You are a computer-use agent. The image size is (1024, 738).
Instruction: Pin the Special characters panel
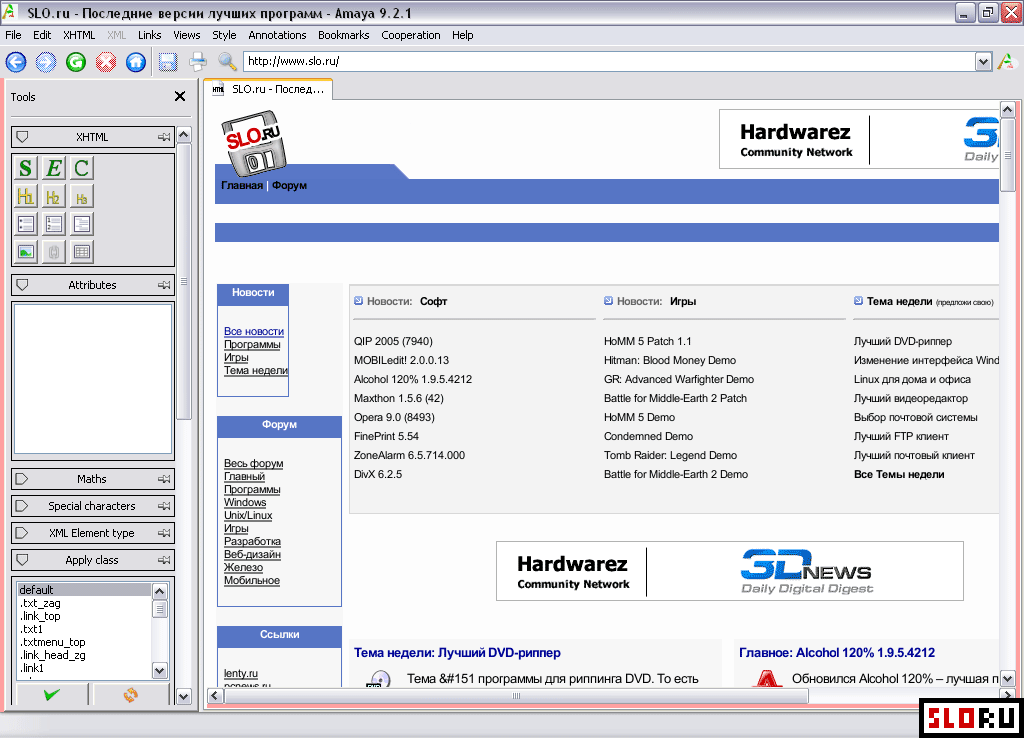[164, 505]
